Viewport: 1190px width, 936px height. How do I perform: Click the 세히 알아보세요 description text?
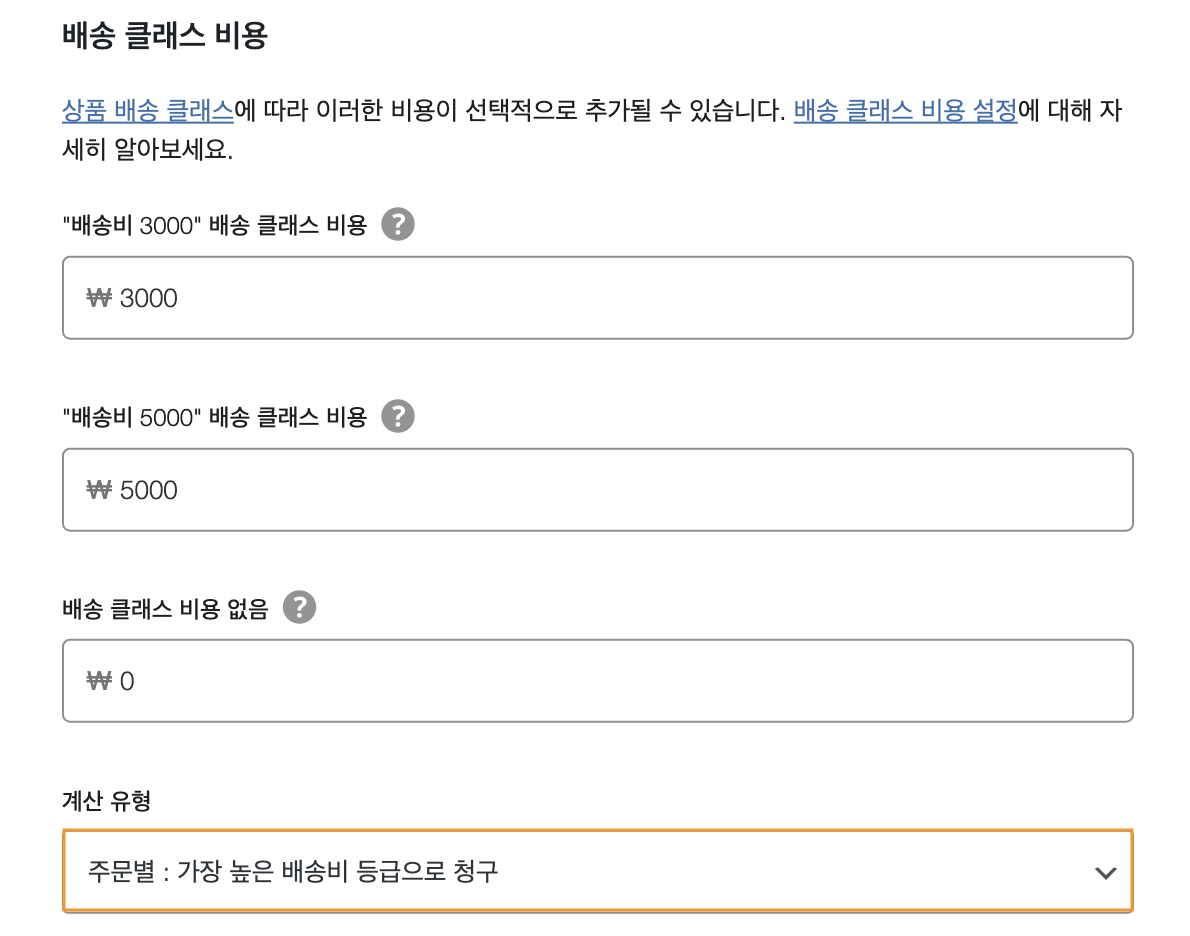(x=147, y=150)
